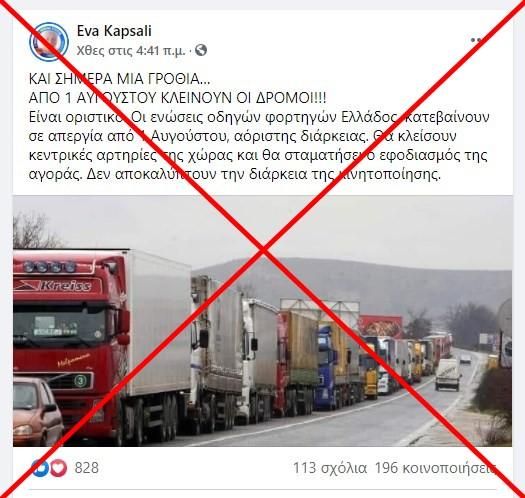Open the 196 κοινοποιήσεις shares link
The image size is (525, 498).
pyautogui.click(x=435, y=468)
